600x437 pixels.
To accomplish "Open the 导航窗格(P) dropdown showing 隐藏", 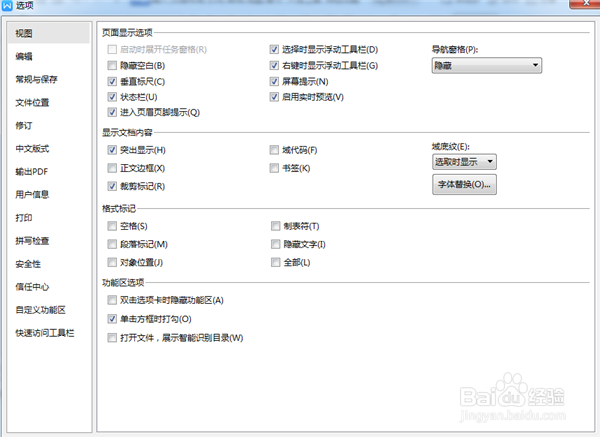I will pyautogui.click(x=487, y=65).
